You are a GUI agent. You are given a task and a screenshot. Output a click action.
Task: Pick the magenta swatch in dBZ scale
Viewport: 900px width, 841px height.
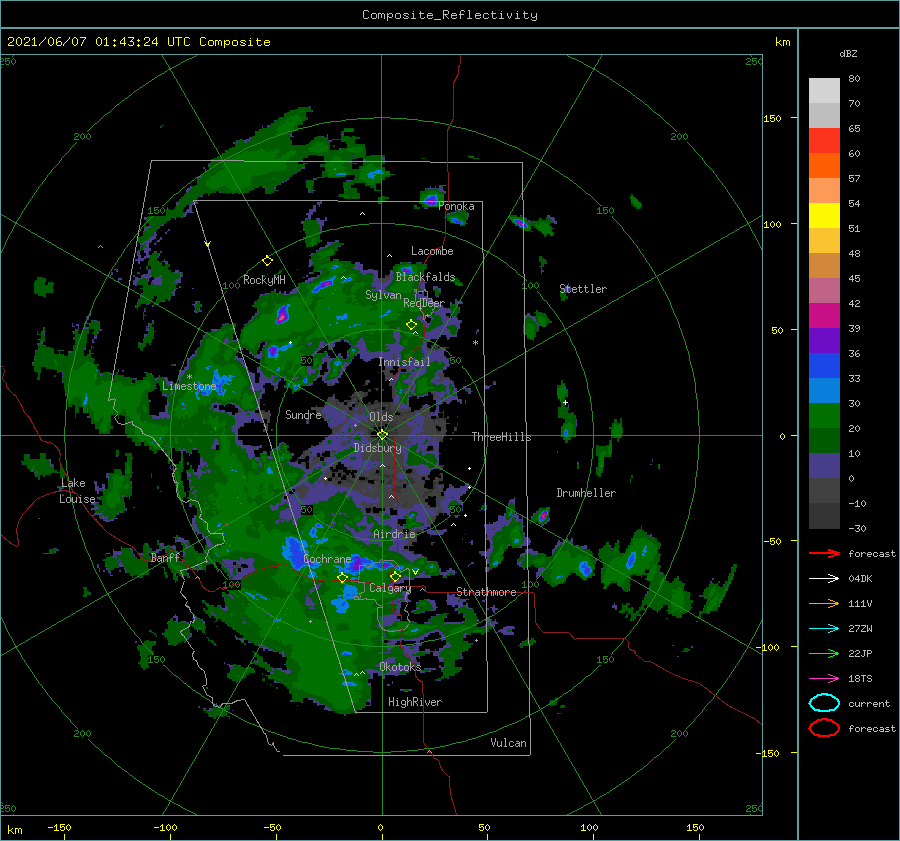[824, 315]
